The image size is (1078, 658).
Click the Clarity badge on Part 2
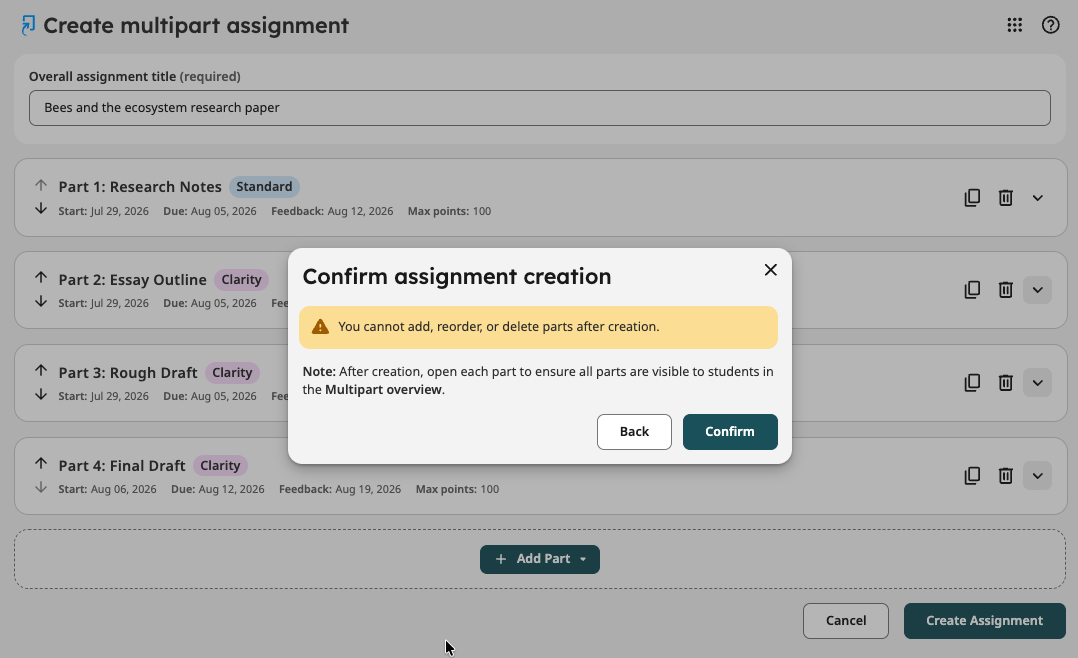[x=241, y=279]
